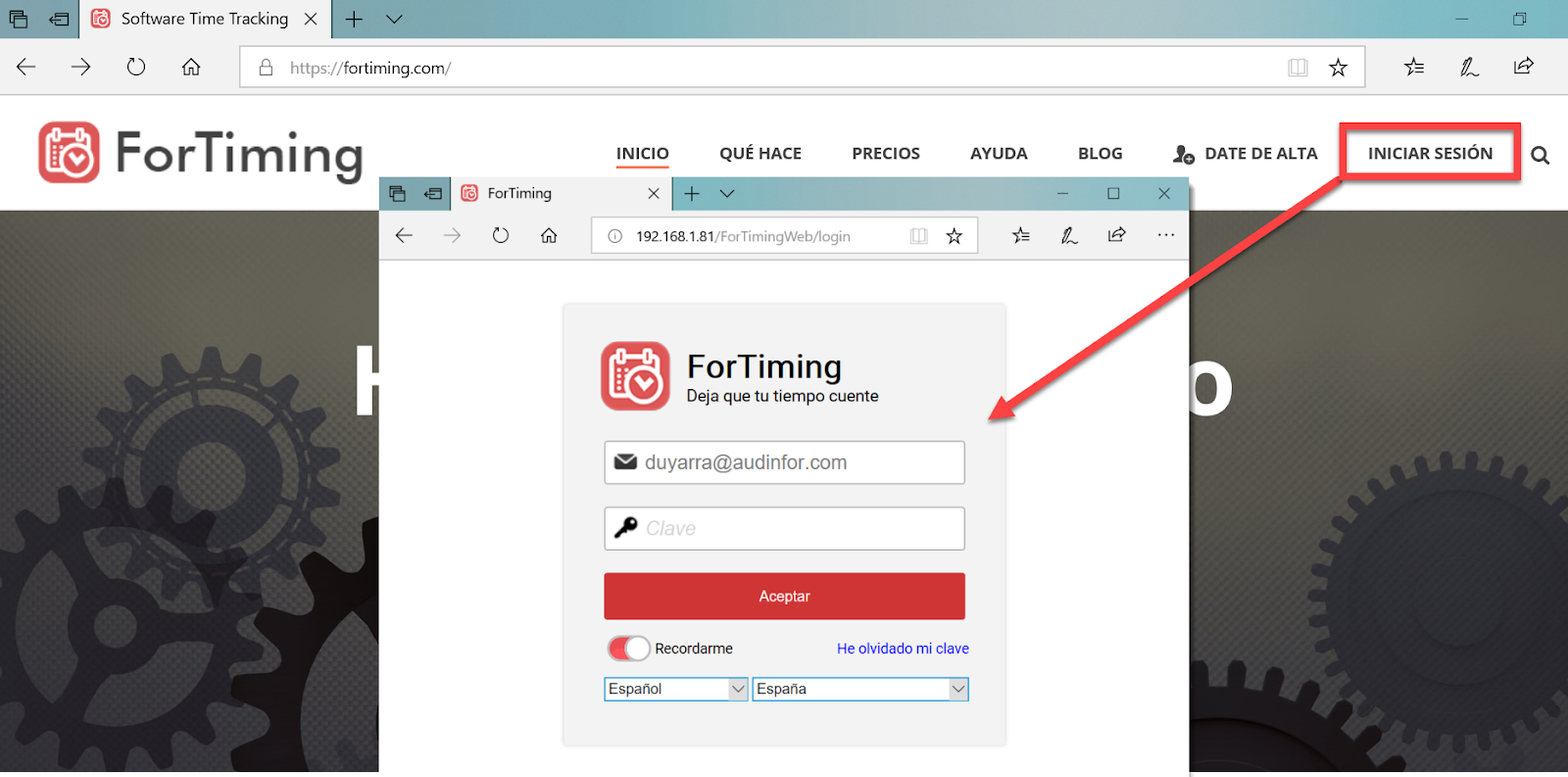Add notes in inner browser window
The image size is (1568, 777).
pyautogui.click(x=1069, y=235)
